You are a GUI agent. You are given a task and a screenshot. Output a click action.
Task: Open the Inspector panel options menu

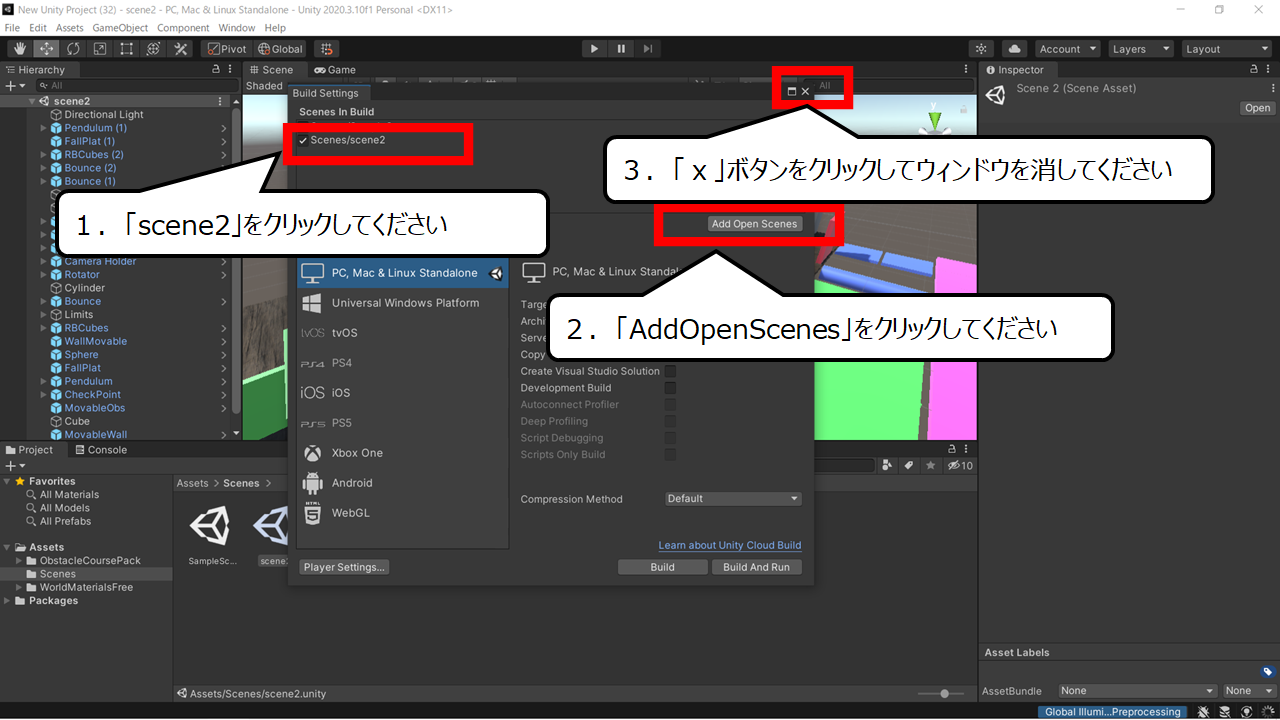coord(1270,70)
